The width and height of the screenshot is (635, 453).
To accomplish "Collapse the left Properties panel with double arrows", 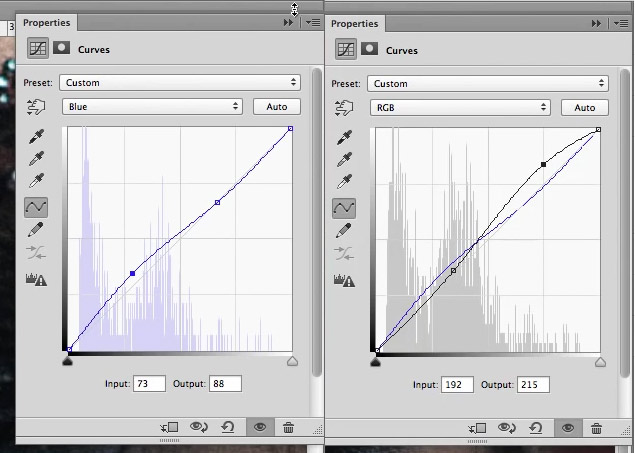I will click(288, 23).
